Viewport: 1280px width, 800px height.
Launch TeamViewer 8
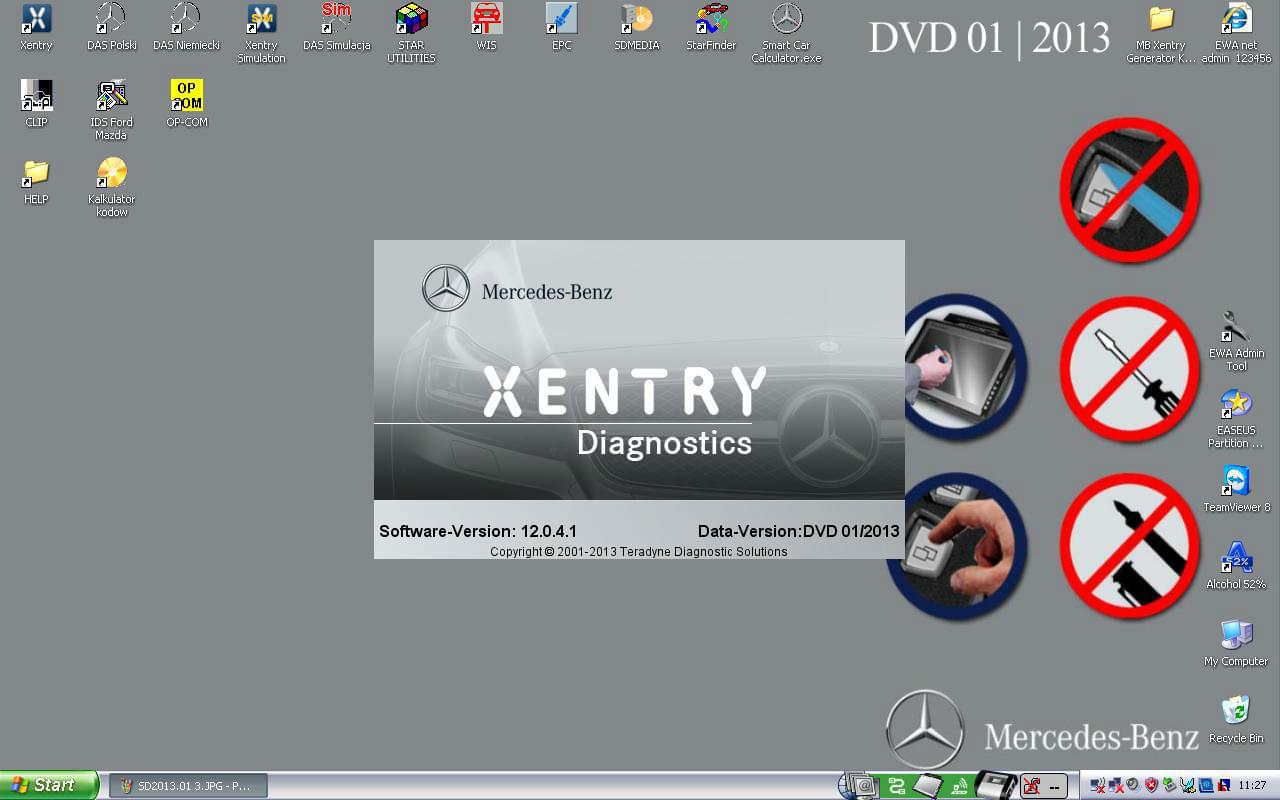pos(1237,489)
